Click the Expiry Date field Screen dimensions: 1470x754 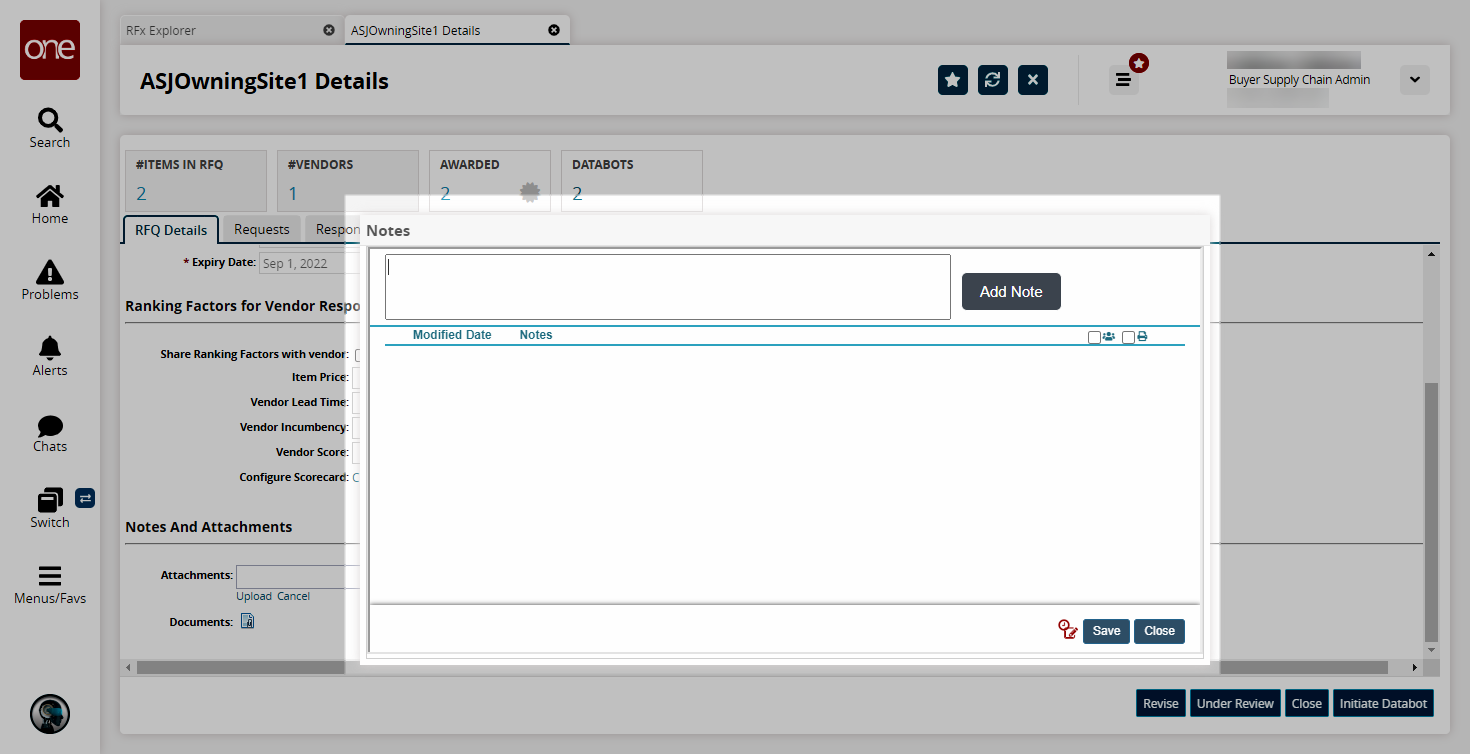(309, 264)
